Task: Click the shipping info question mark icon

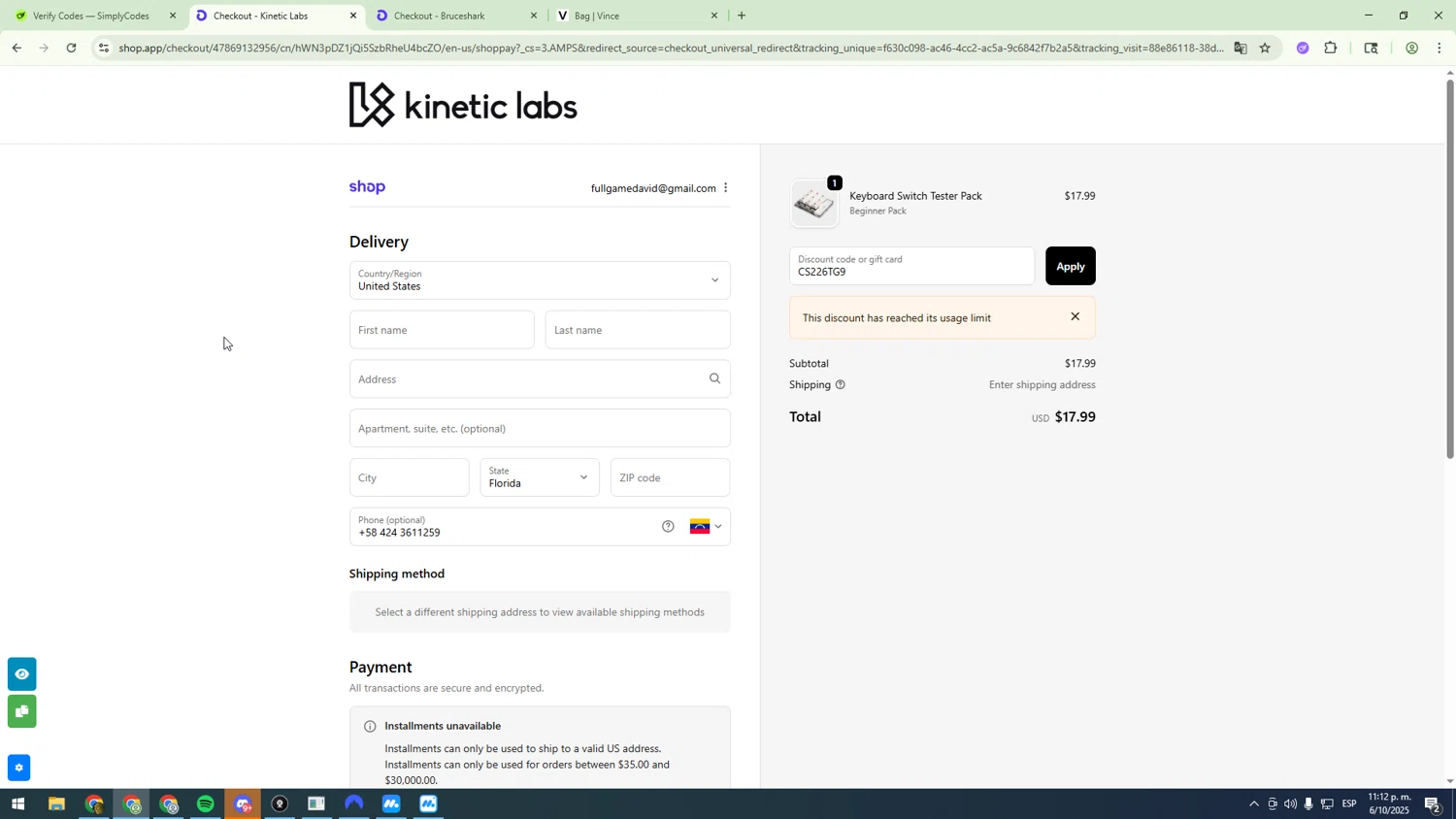Action: (841, 385)
